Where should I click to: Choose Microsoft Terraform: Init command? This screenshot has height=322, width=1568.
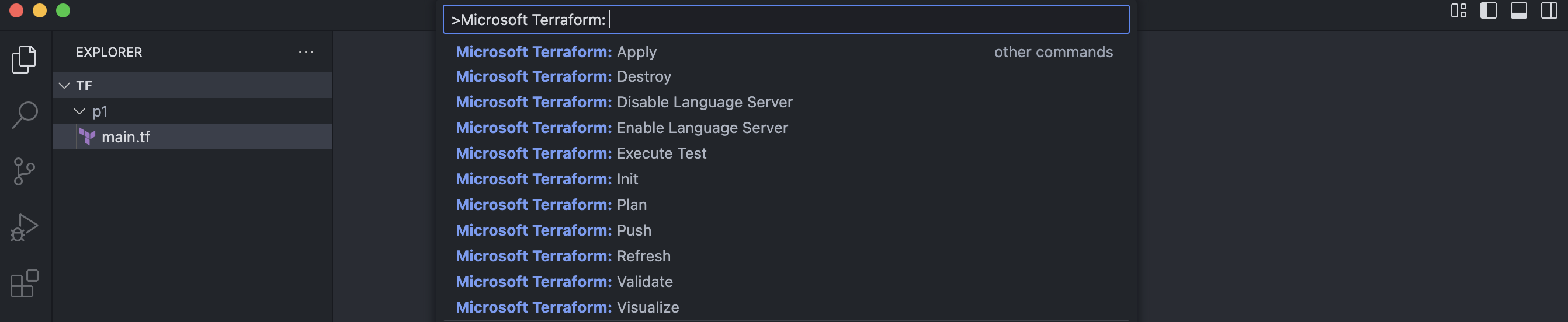[627, 179]
